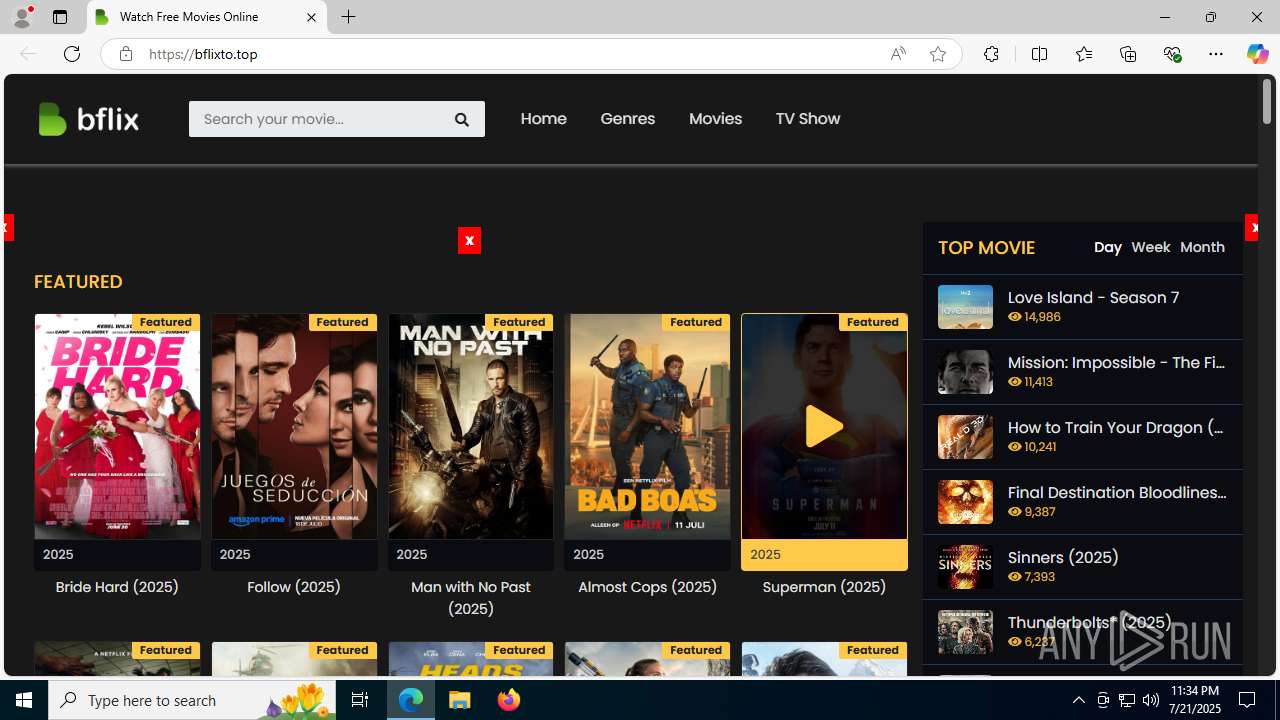Launch Firefox from taskbar
The height and width of the screenshot is (720, 1280).
coord(509,700)
